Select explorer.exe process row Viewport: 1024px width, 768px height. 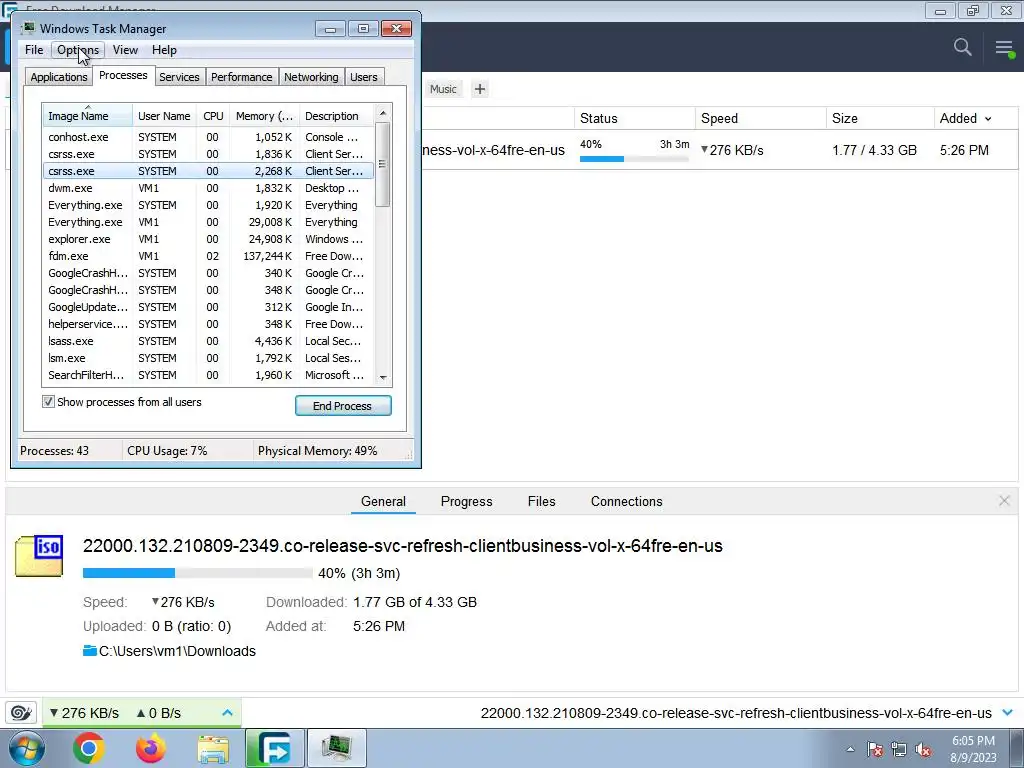[208, 239]
